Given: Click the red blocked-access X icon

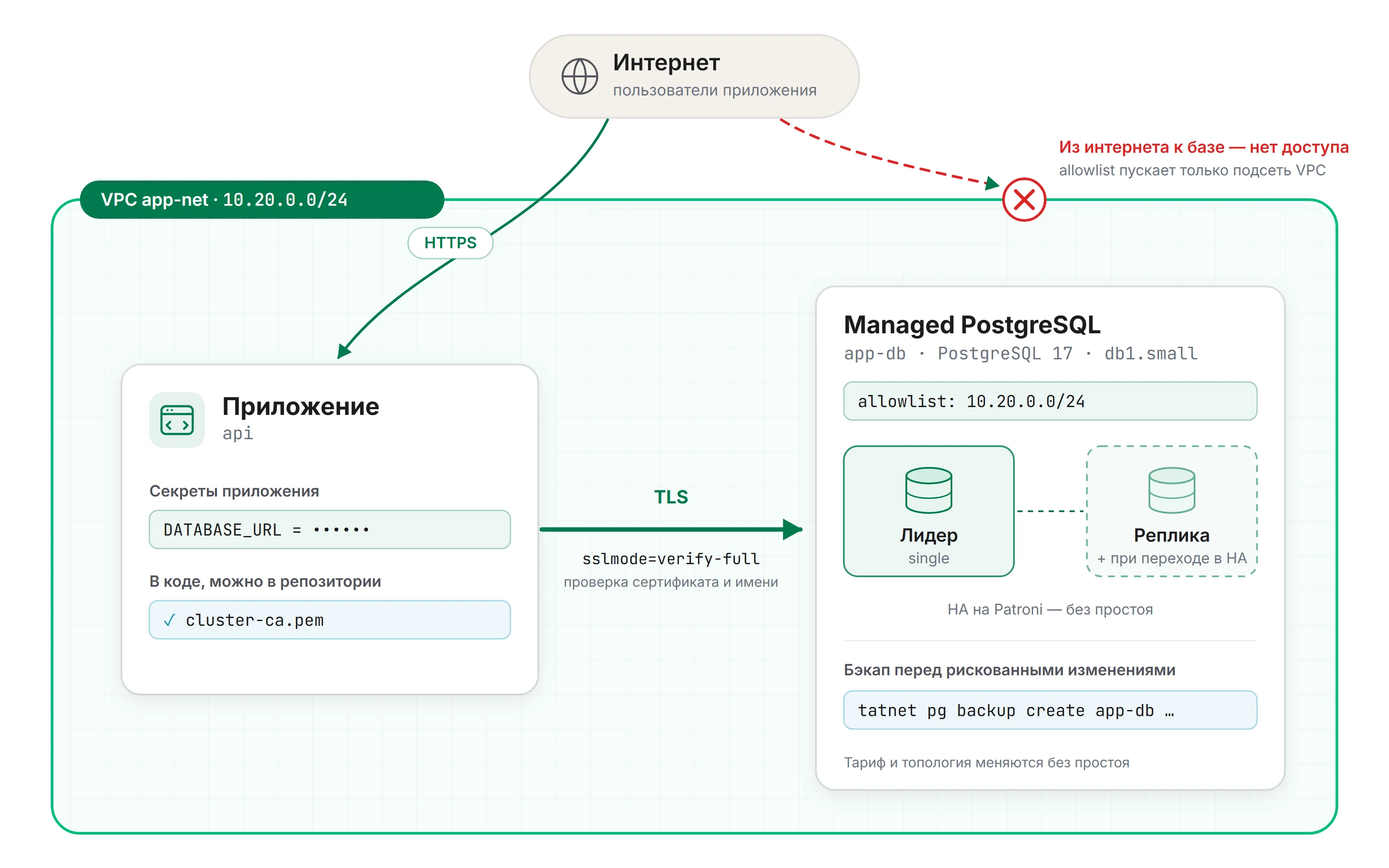Looking at the screenshot, I should coord(1024,200).
